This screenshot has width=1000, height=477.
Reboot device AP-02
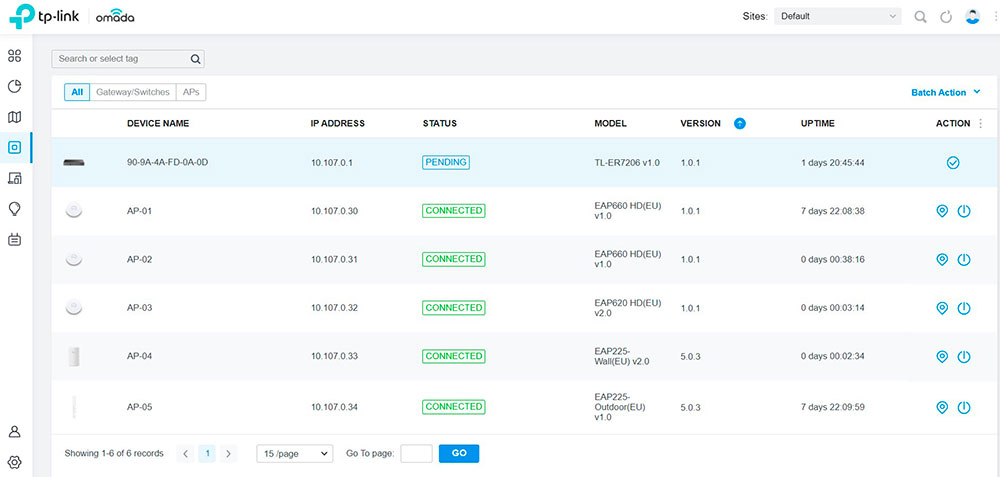click(964, 260)
